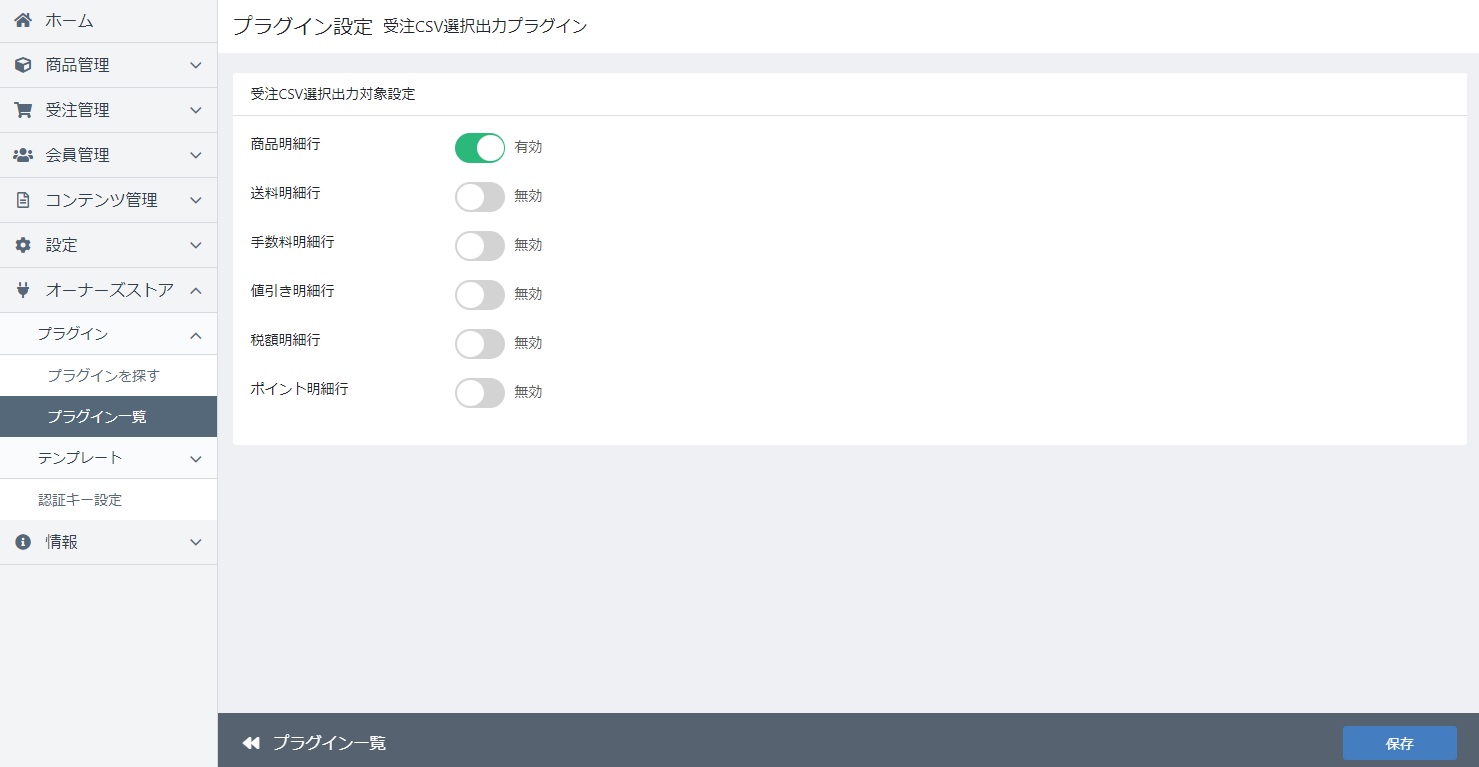Open 認証キー設定 menu item
This screenshot has width=1479, height=767.
pyautogui.click(x=108, y=500)
